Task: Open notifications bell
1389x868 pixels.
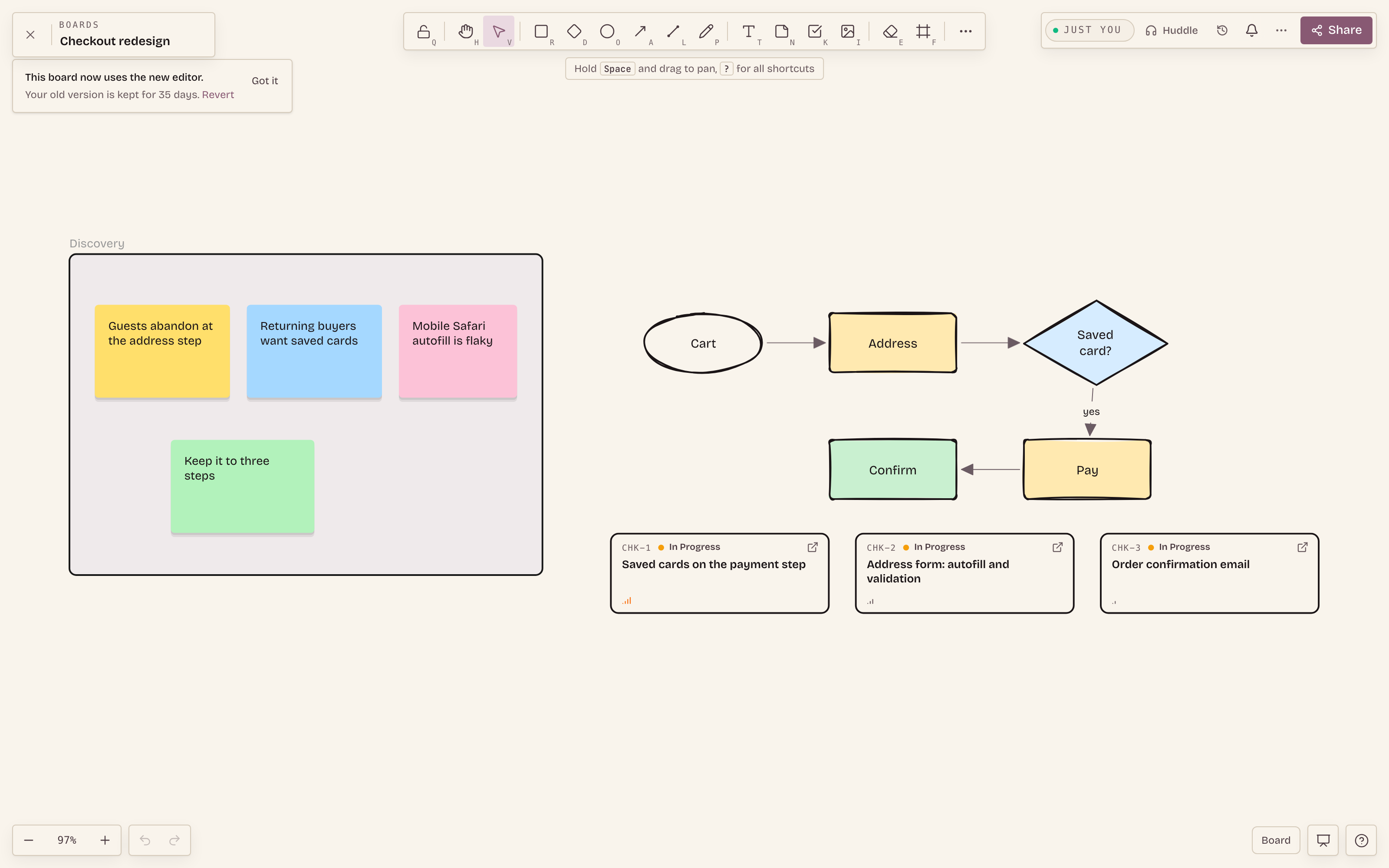Action: coord(1252,30)
